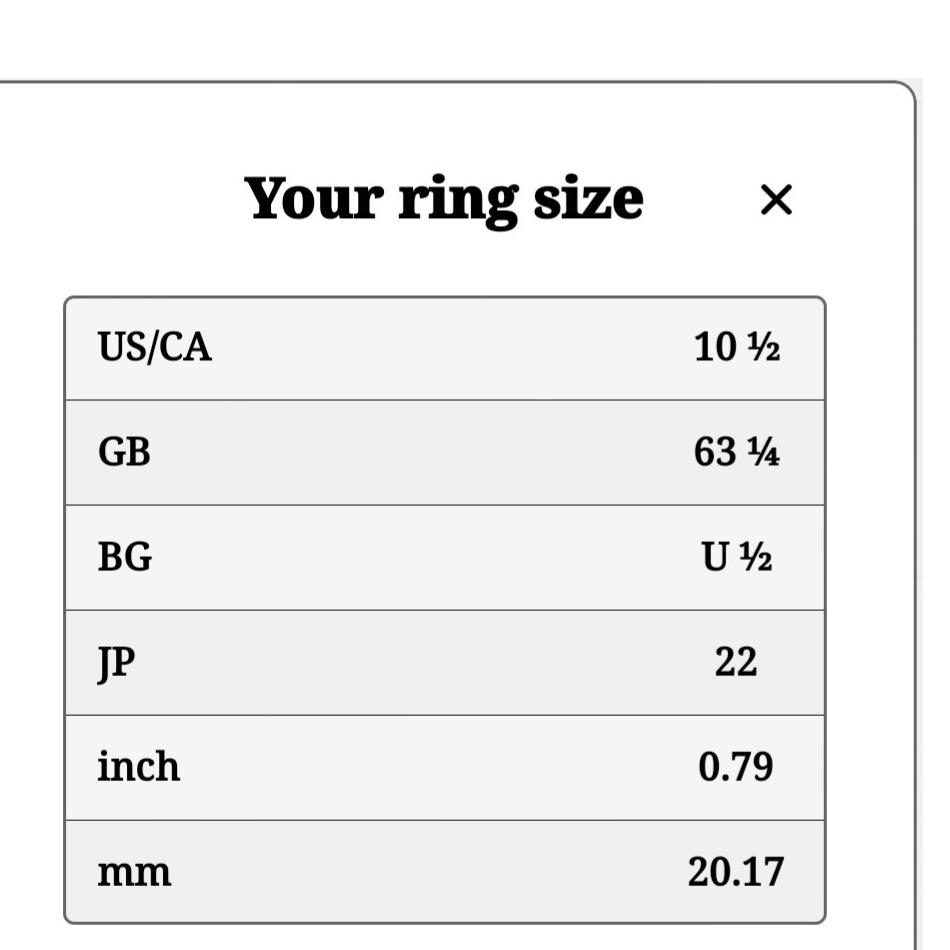Select the mm row label

click(x=134, y=873)
